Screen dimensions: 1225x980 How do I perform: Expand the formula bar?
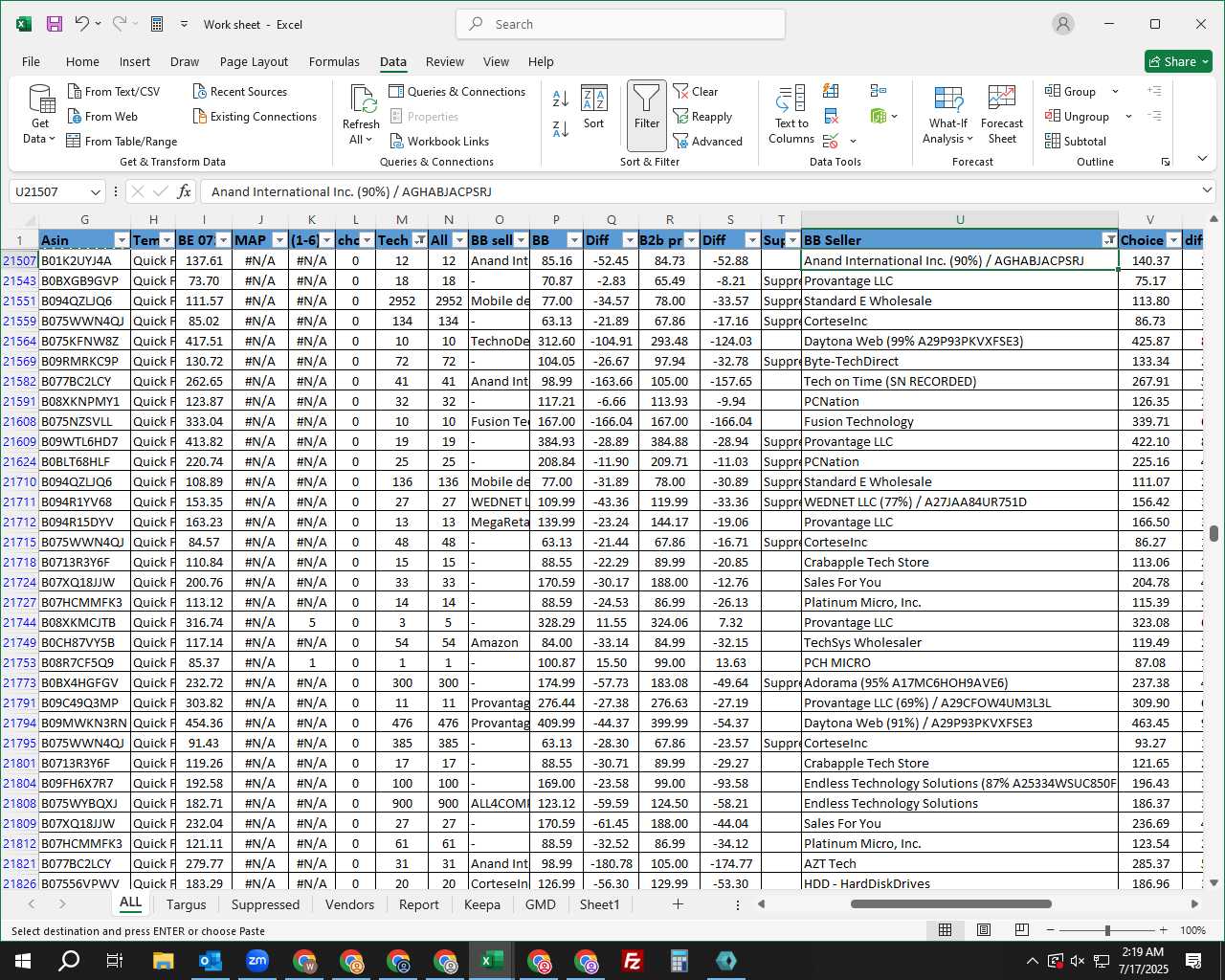coord(1207,191)
